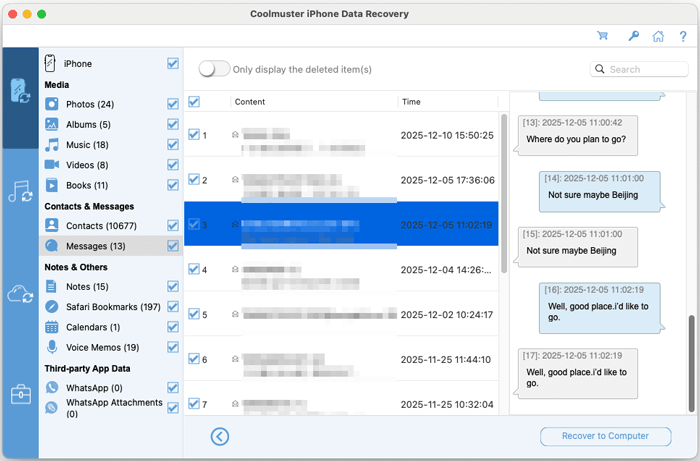The image size is (700, 461).
Task: Select message row dated 2025-12-10 15:50:25
Action: (x=341, y=134)
